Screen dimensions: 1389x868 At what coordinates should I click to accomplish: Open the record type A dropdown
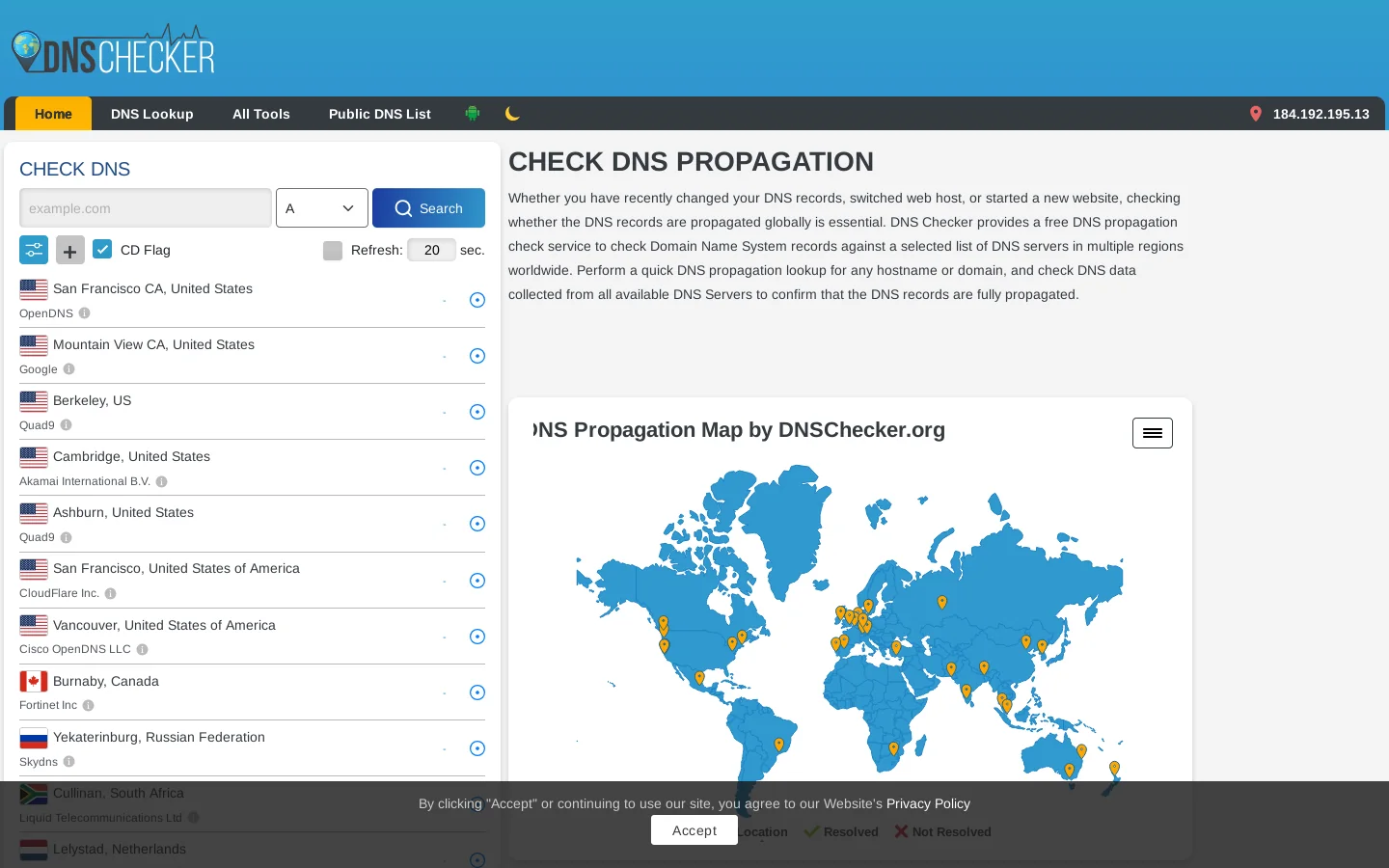(322, 208)
